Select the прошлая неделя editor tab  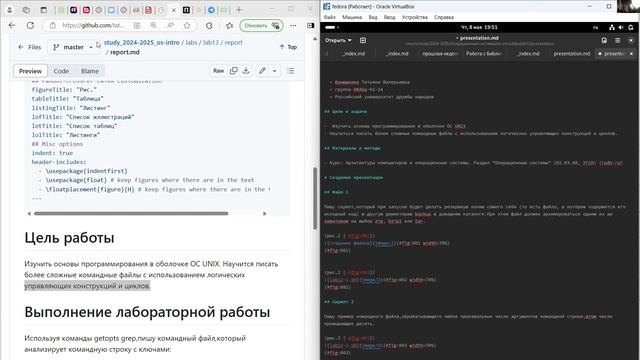440,53
